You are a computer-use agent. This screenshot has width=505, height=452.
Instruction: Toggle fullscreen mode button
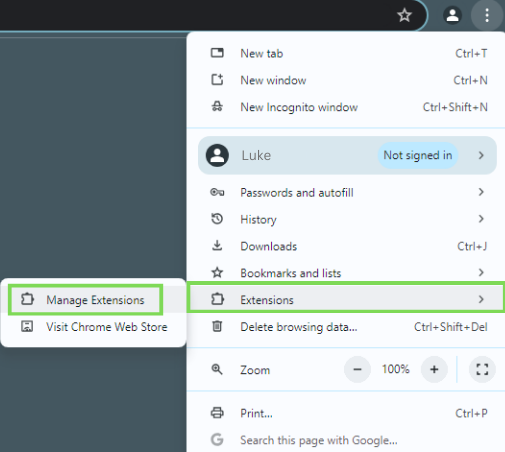[x=482, y=369]
